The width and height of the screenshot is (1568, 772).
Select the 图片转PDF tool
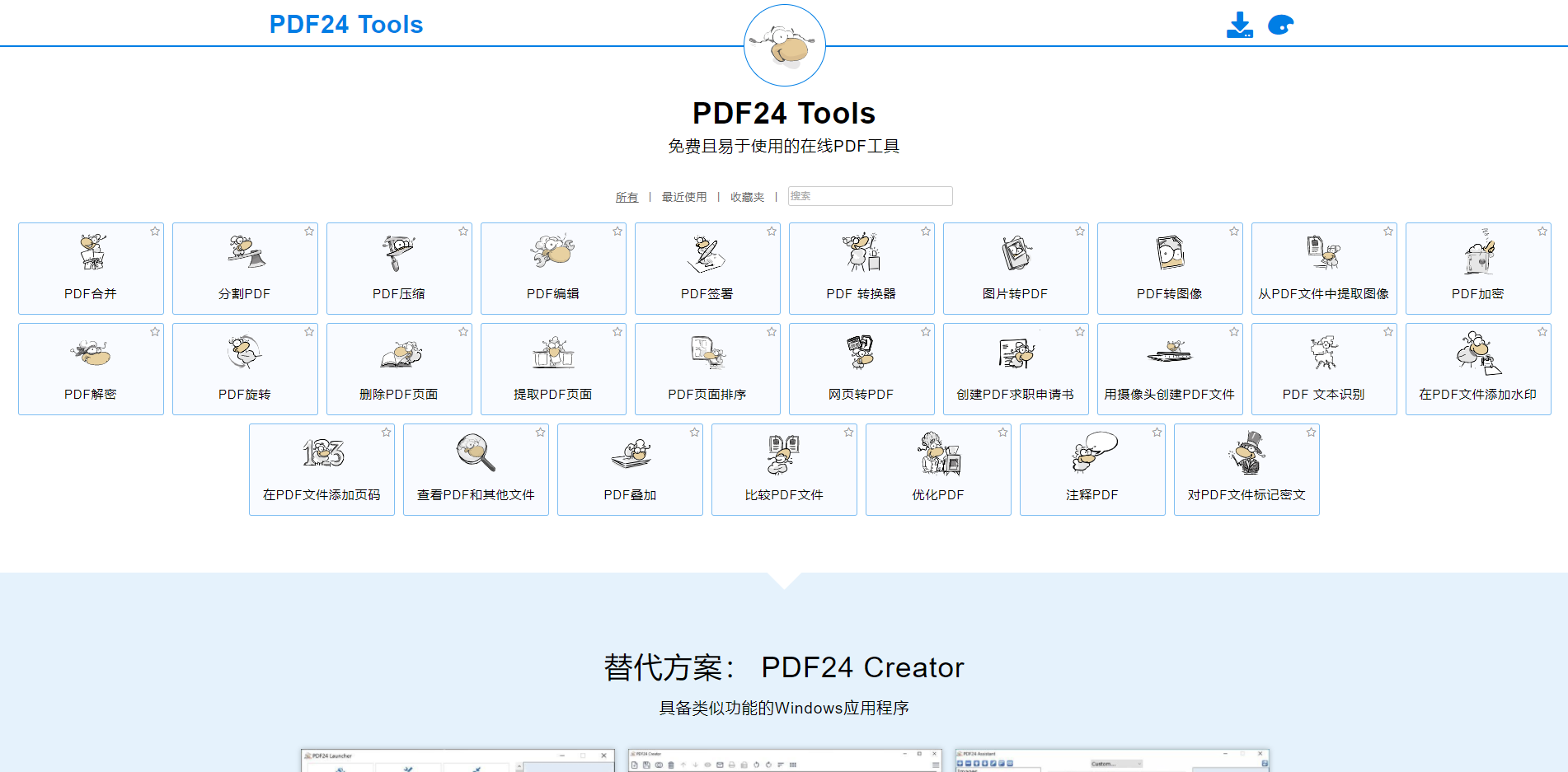(x=1016, y=268)
